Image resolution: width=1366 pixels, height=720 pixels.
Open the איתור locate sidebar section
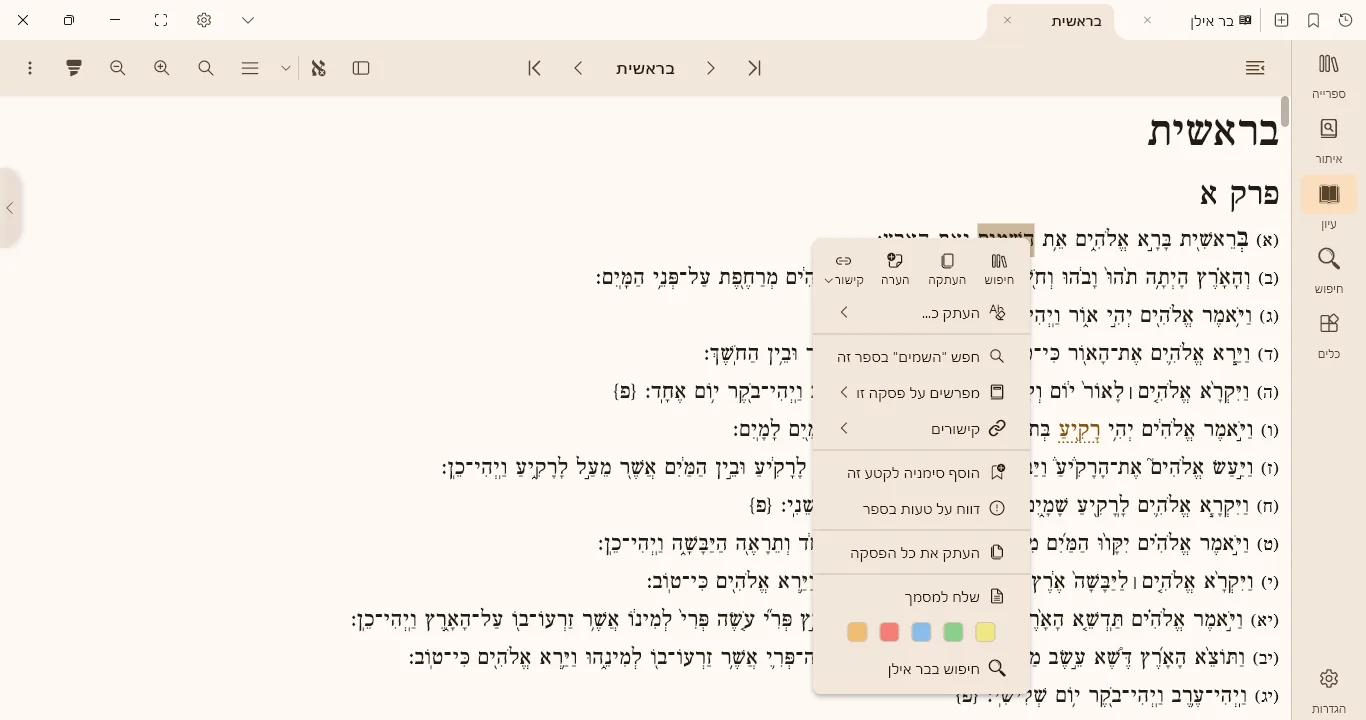(1329, 141)
